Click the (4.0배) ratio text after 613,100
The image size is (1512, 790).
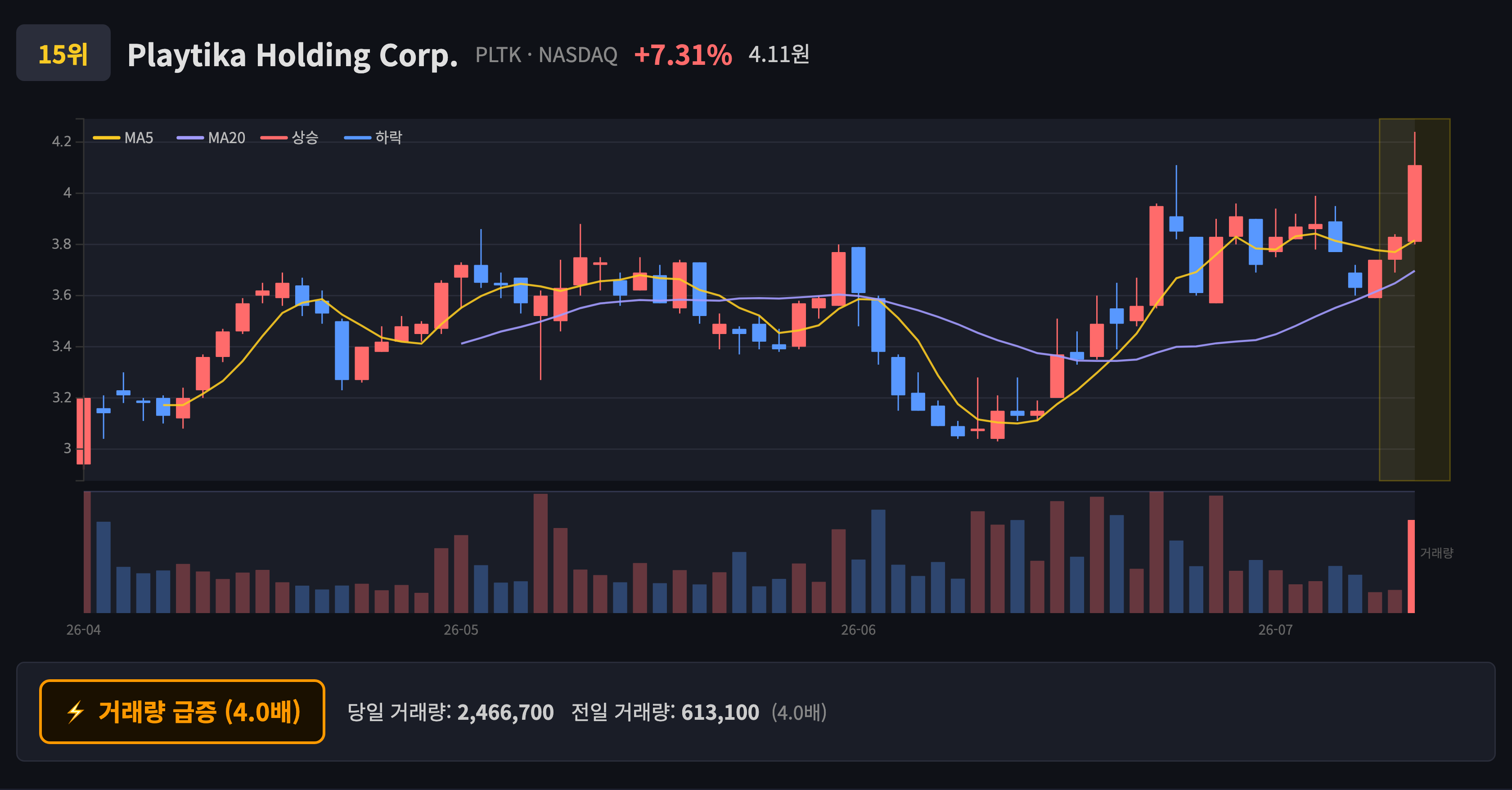click(x=799, y=713)
